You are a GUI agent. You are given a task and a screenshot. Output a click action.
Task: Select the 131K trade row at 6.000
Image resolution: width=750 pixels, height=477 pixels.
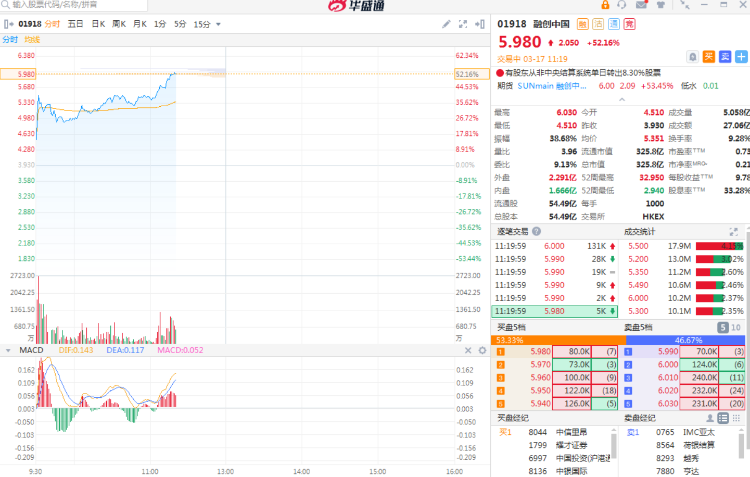click(x=555, y=246)
